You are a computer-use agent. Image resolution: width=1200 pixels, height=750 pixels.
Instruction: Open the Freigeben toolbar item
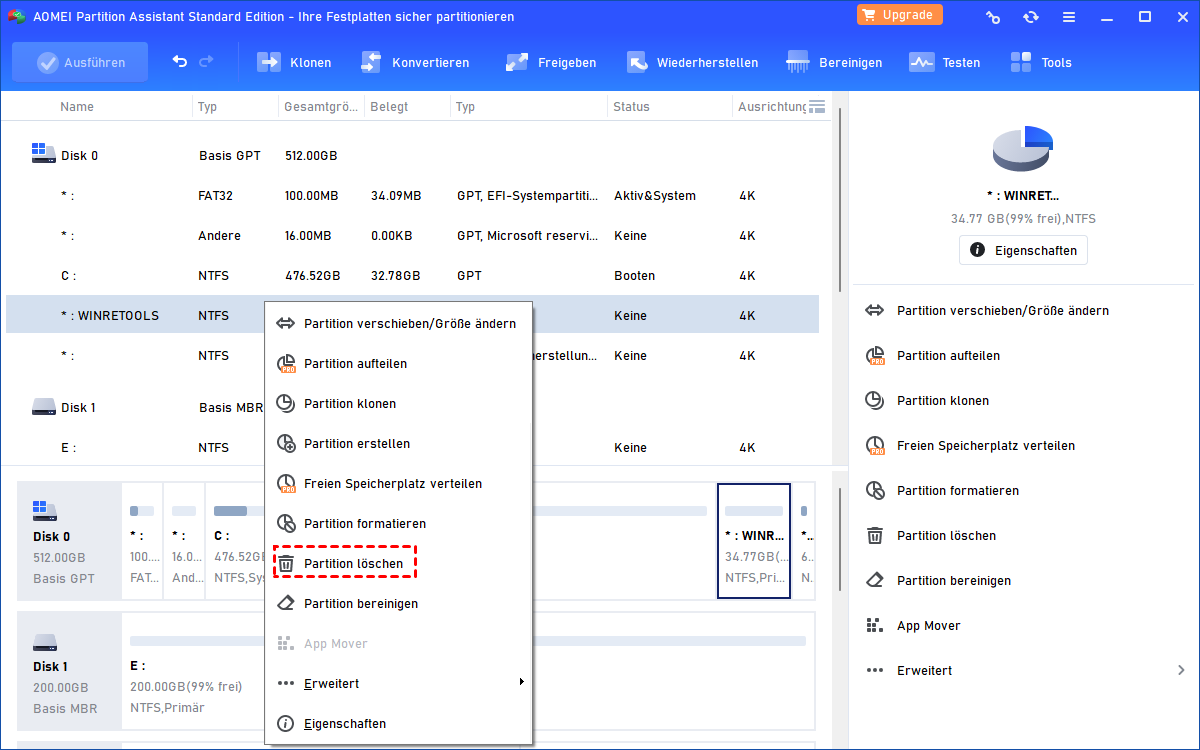[x=551, y=62]
